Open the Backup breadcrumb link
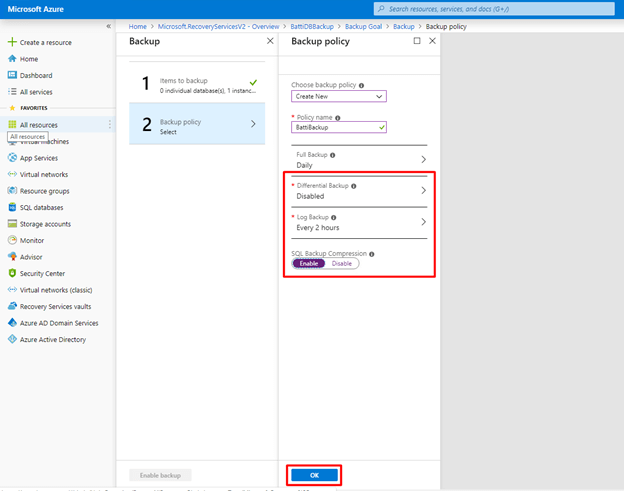The image size is (624, 491). (404, 26)
